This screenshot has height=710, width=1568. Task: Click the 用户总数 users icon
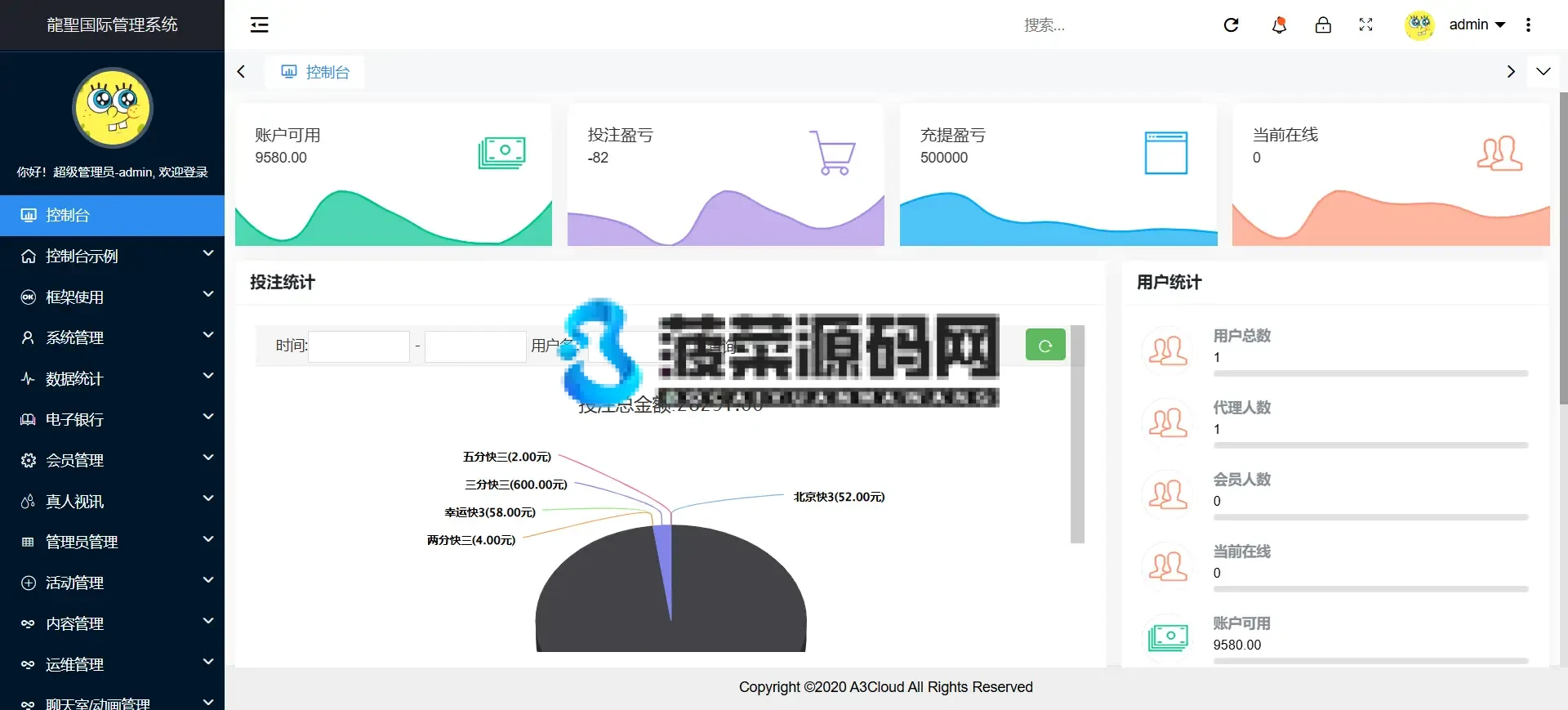pyautogui.click(x=1168, y=351)
